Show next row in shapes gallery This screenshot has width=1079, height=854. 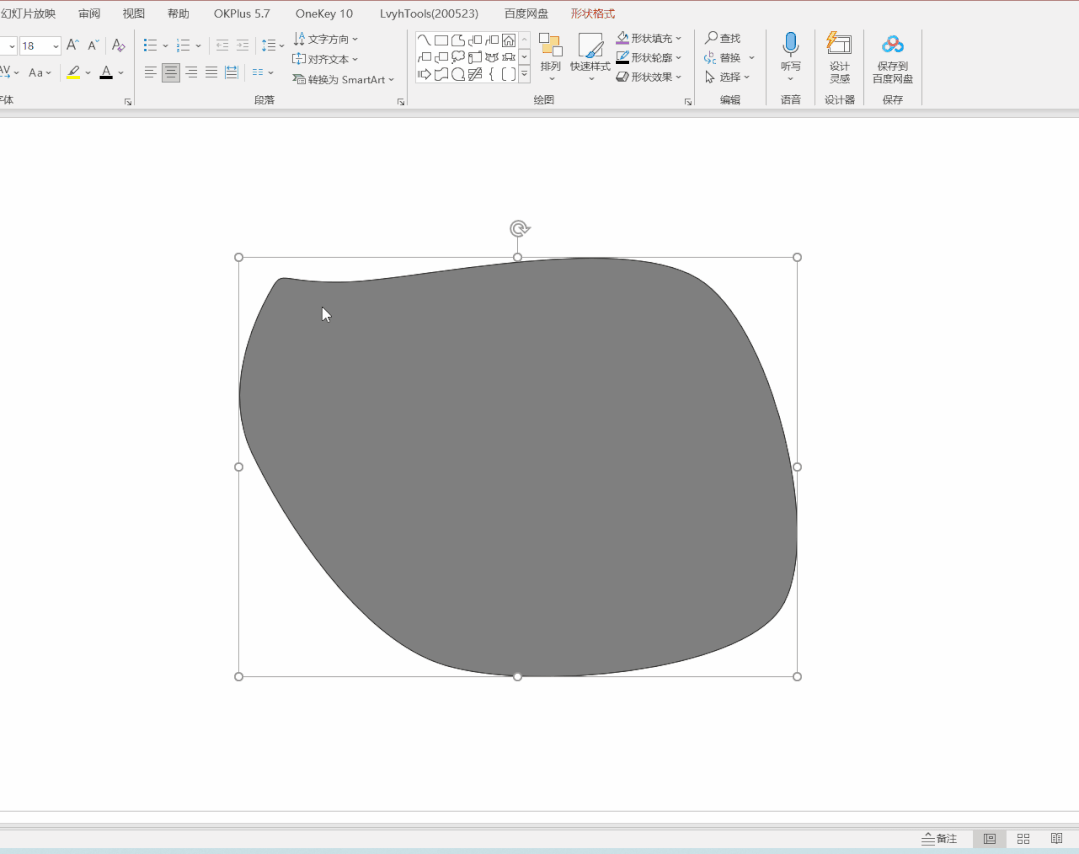524,56
